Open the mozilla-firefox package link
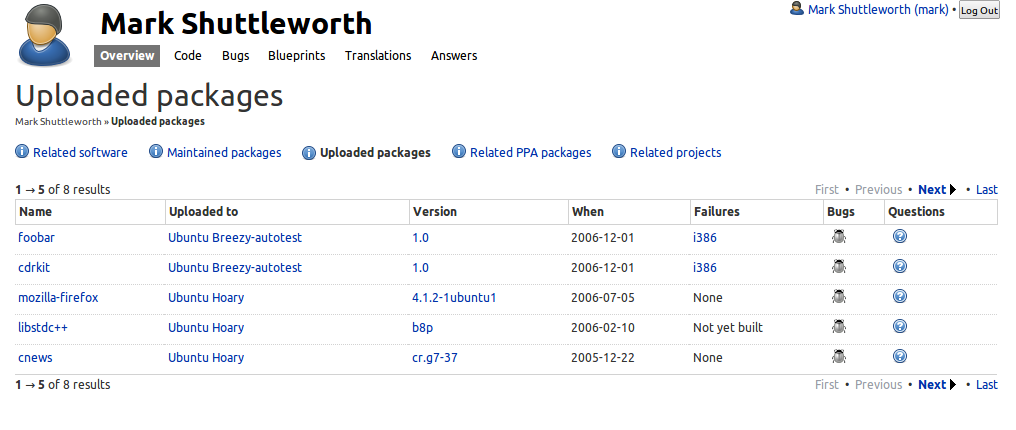Image resolution: width=1016 pixels, height=430 pixels. [x=58, y=298]
